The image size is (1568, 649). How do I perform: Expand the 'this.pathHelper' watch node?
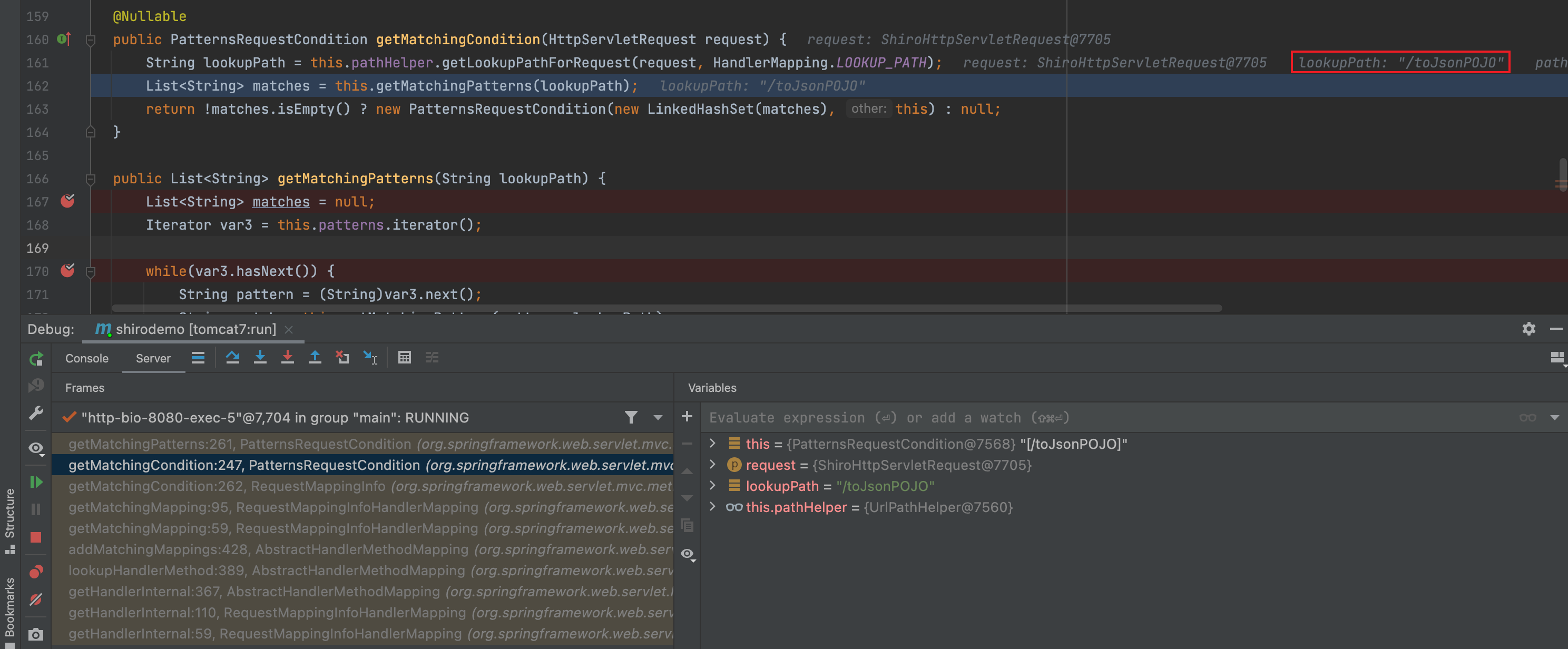(x=712, y=507)
